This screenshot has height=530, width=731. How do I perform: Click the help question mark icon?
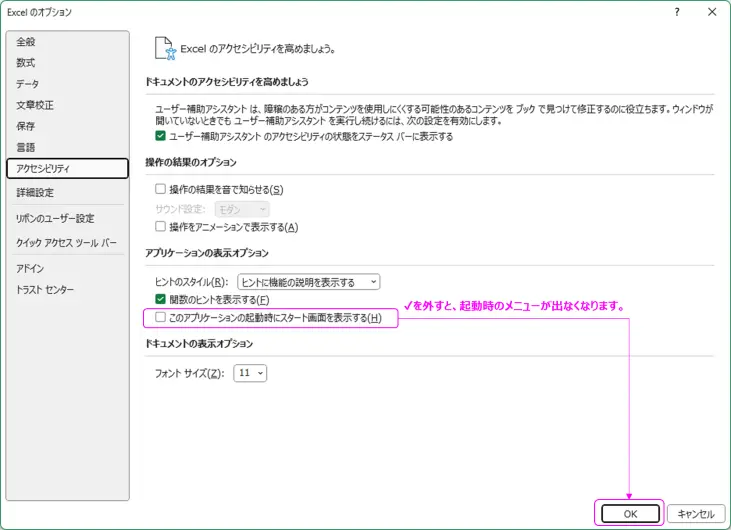[677, 12]
